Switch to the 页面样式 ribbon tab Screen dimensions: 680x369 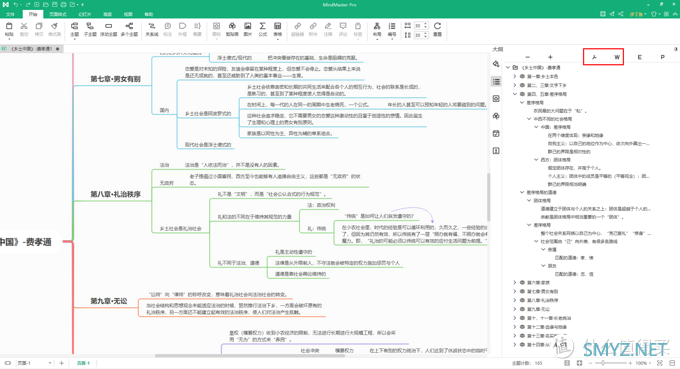(58, 14)
